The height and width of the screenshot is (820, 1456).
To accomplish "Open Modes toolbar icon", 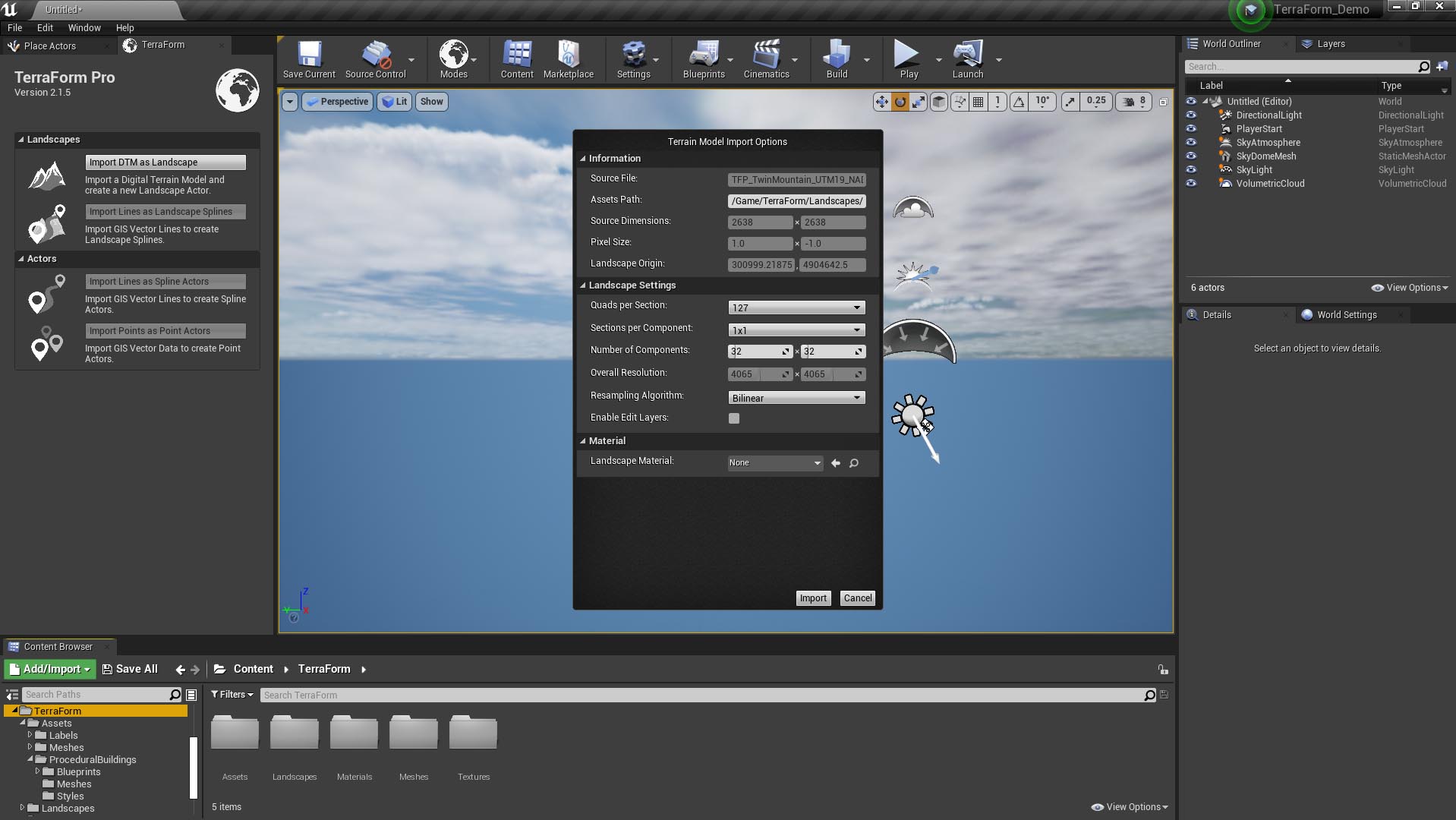I will click(x=453, y=59).
